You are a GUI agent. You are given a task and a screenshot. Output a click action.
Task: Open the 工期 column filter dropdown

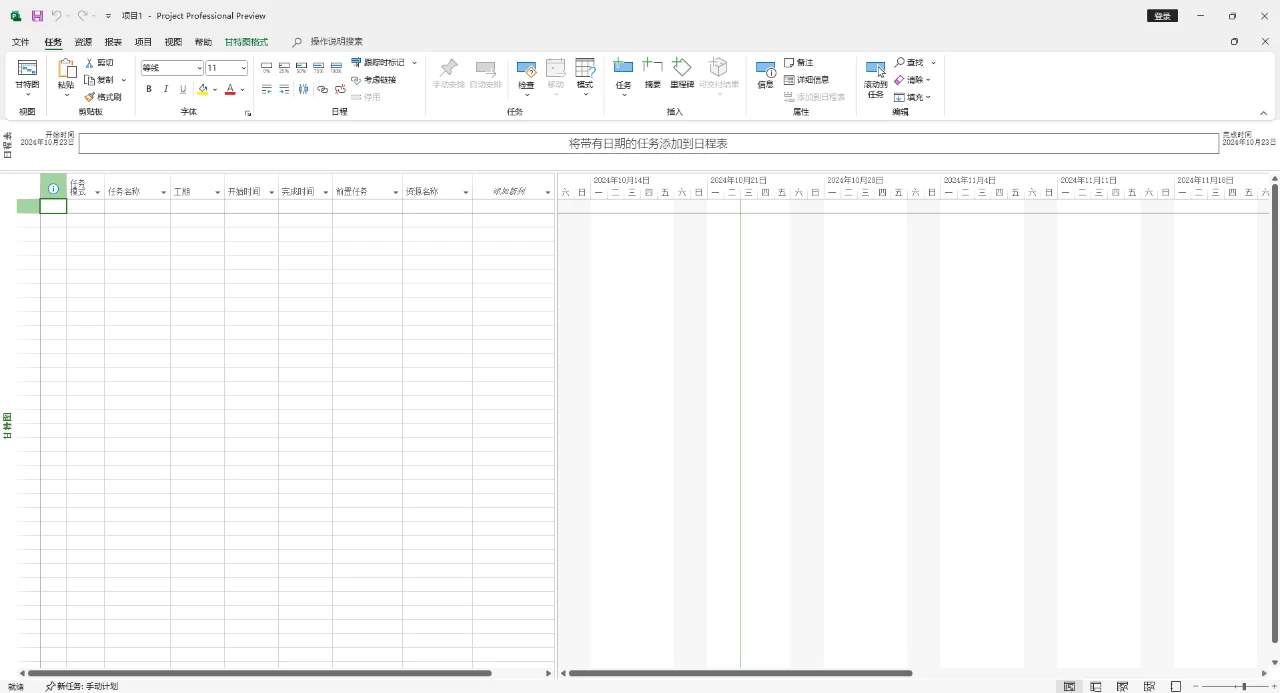[217, 192]
